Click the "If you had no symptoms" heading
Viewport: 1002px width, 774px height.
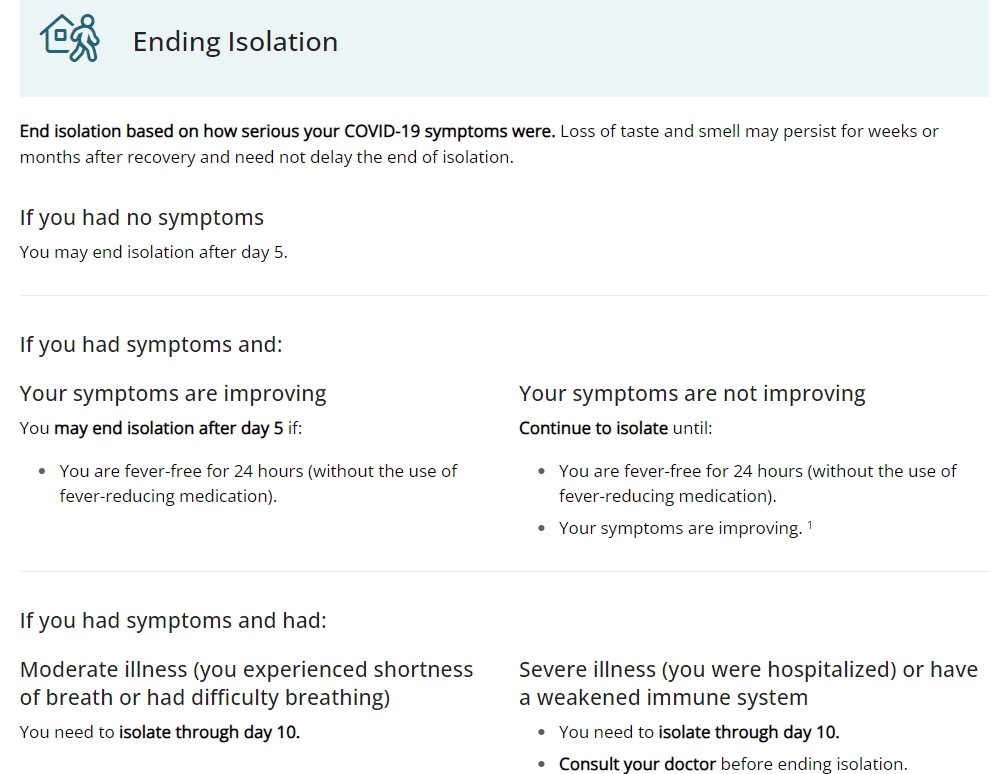pos(141,217)
